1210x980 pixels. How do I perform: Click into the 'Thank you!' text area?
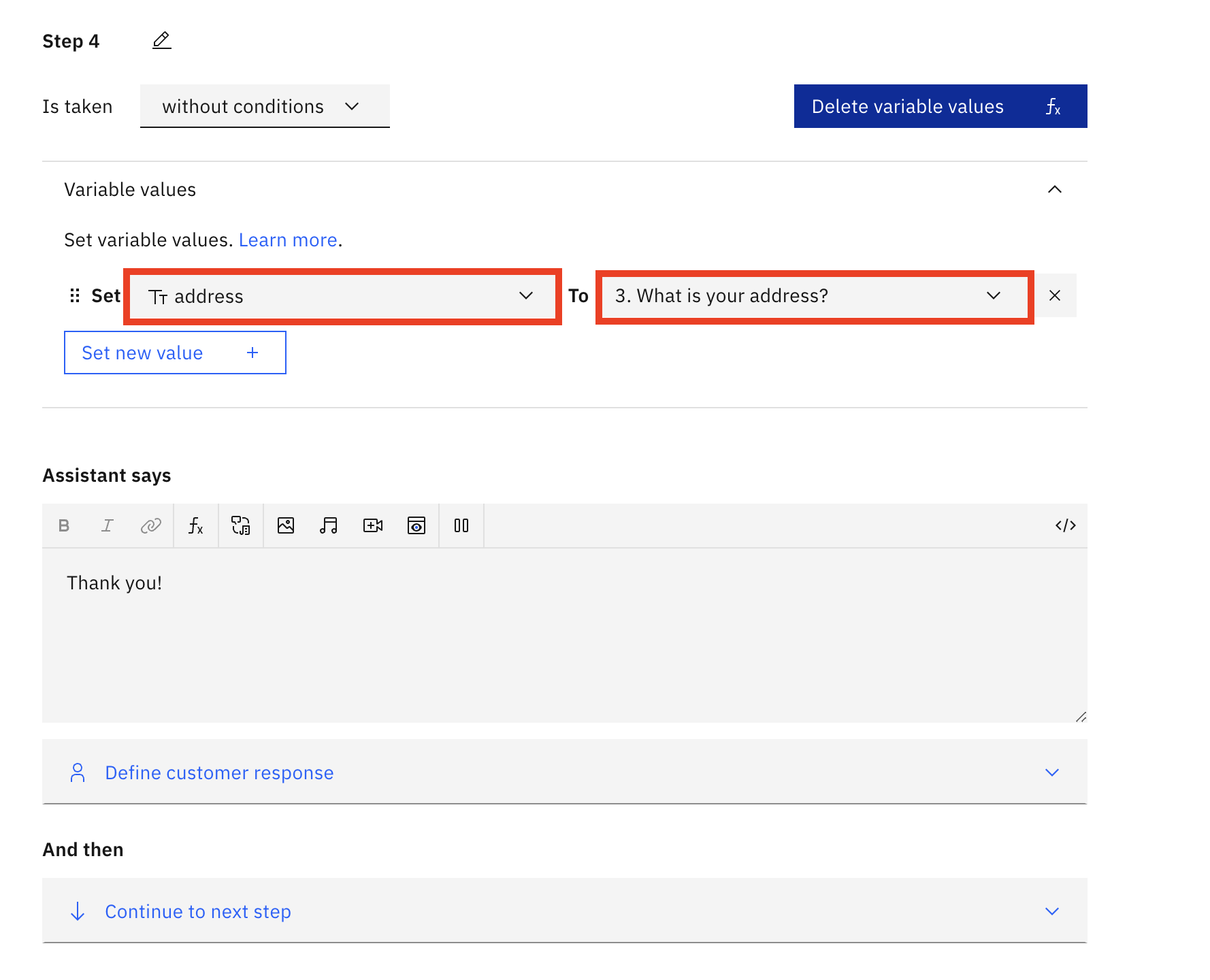click(x=565, y=636)
